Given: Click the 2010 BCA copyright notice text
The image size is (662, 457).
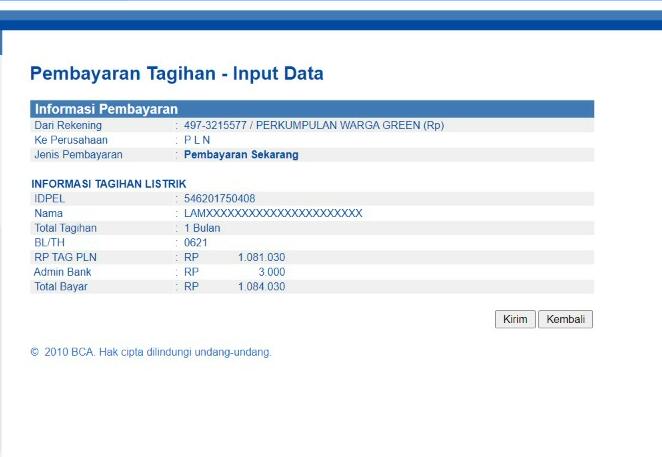Looking at the screenshot, I should [151, 352].
